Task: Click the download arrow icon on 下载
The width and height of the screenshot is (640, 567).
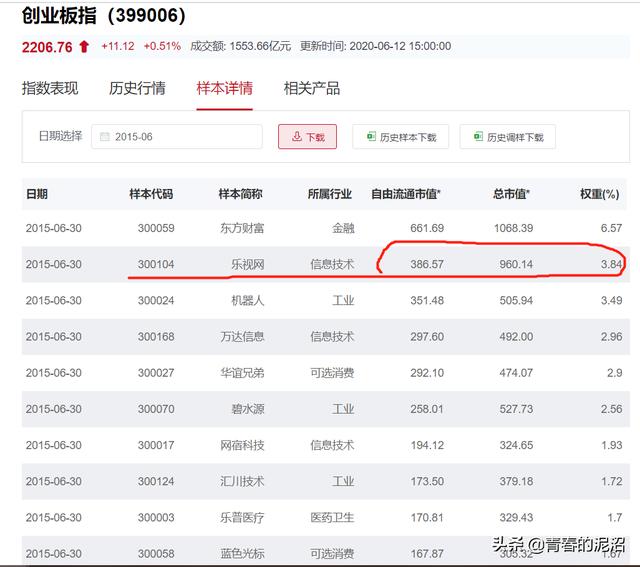Action: pyautogui.click(x=297, y=136)
